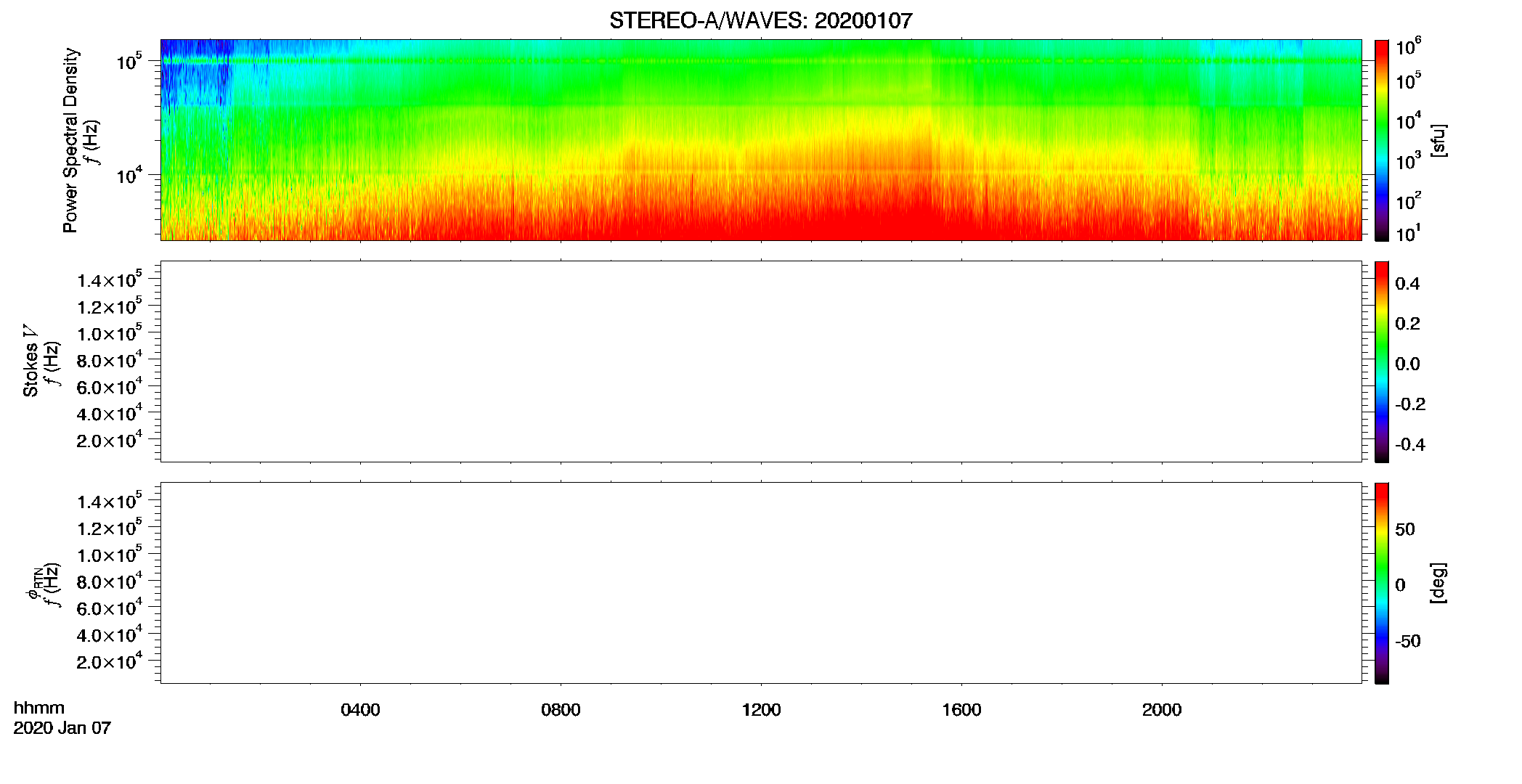Select the 8.0×10^4 tick on phi RTN axis
Screen dimensions: 1522x784
110,581
